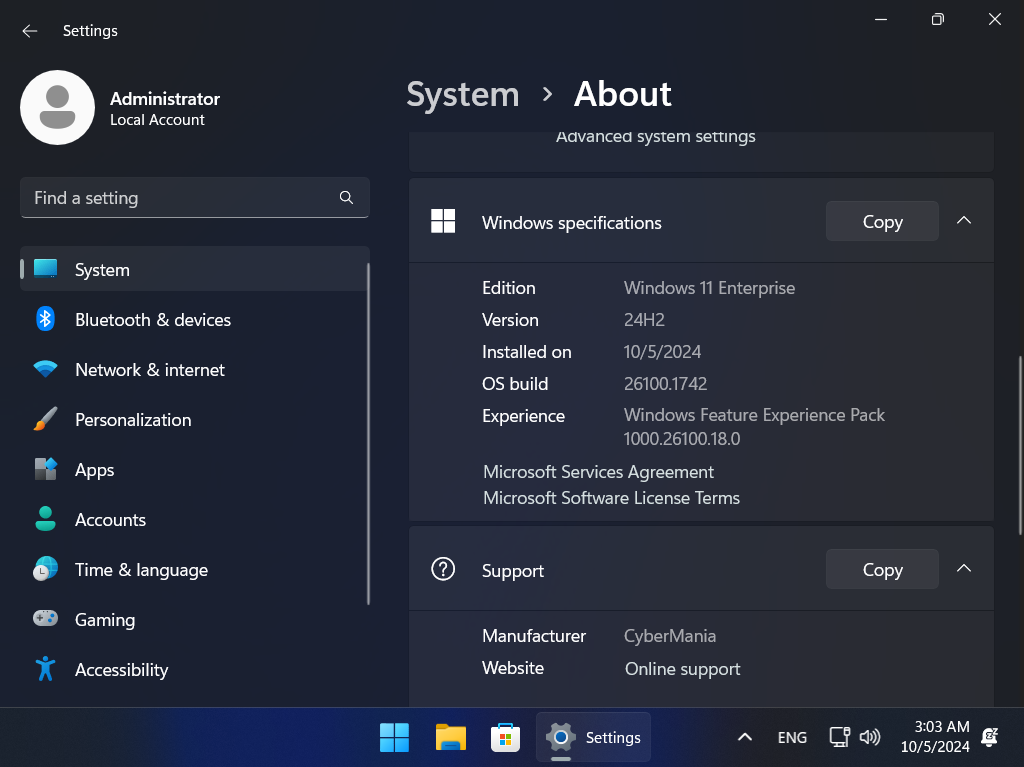Open the notification bell icon

[990, 738]
